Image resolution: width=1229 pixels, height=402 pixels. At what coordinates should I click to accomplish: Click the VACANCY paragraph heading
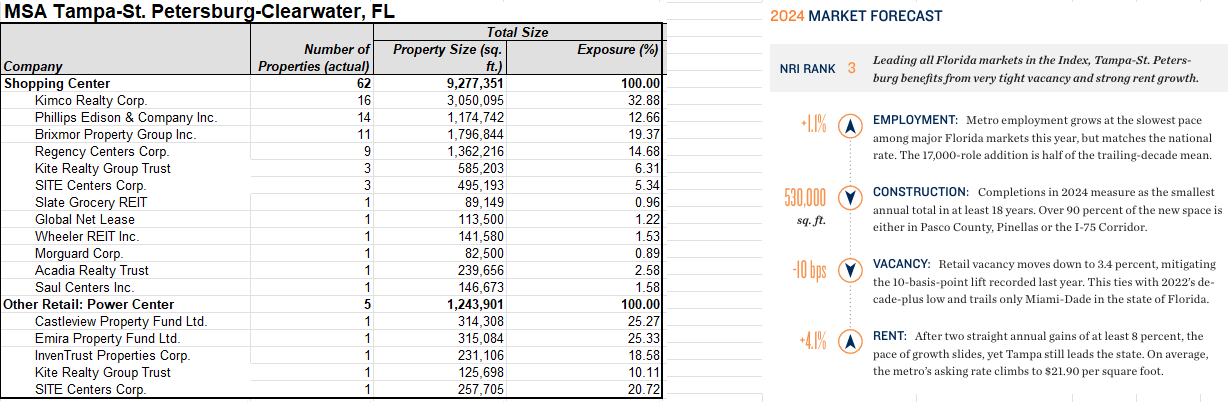point(902,263)
